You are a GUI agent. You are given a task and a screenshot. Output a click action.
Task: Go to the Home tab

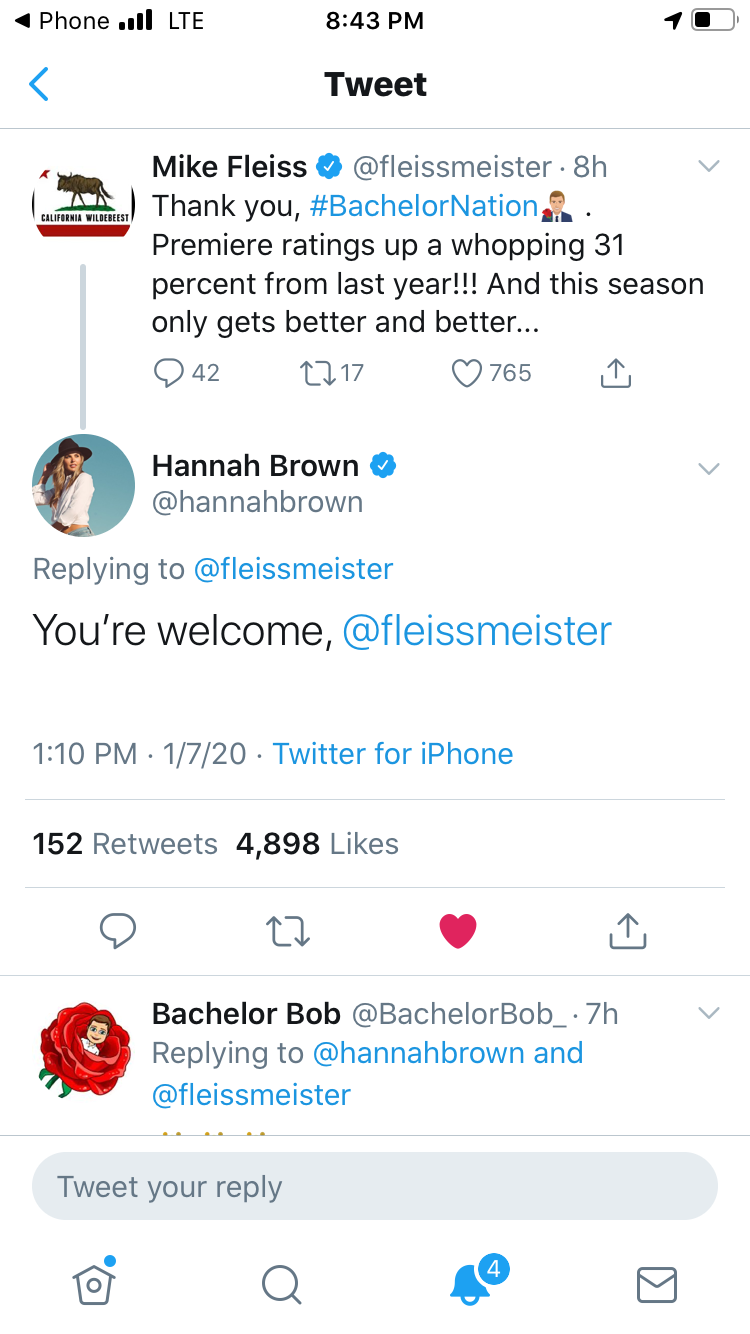94,1284
